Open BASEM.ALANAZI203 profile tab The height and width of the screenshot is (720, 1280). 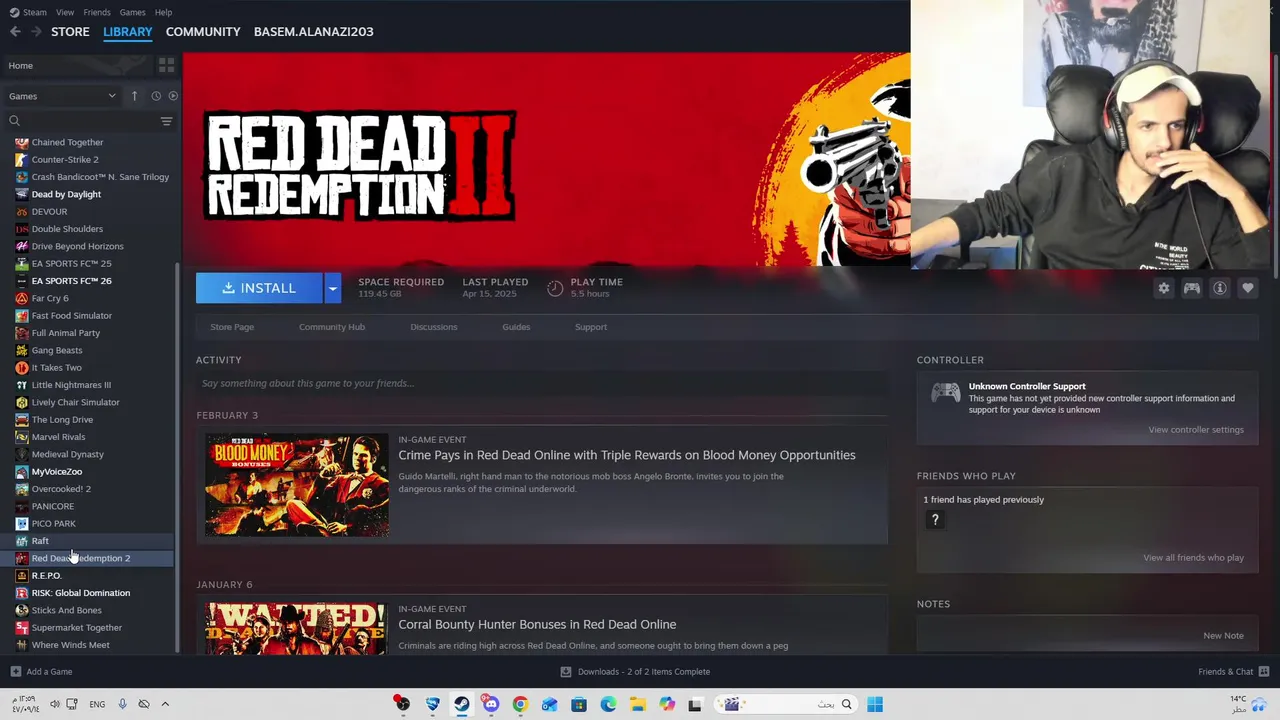click(x=314, y=32)
